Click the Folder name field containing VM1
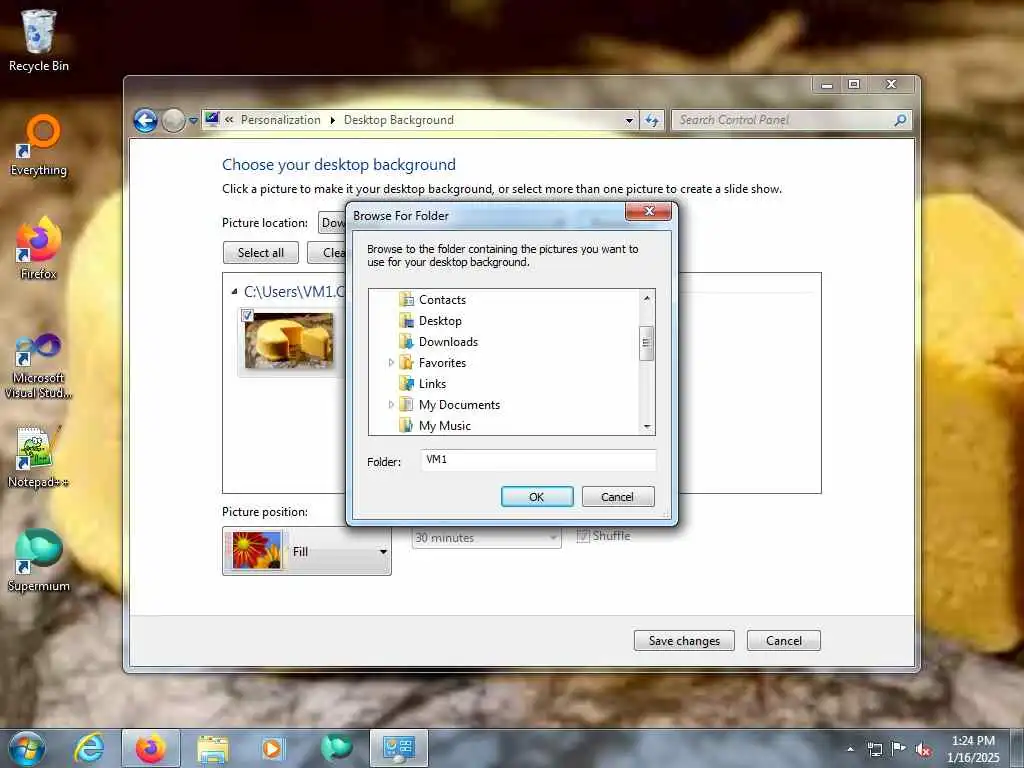This screenshot has width=1024, height=768. click(538, 460)
